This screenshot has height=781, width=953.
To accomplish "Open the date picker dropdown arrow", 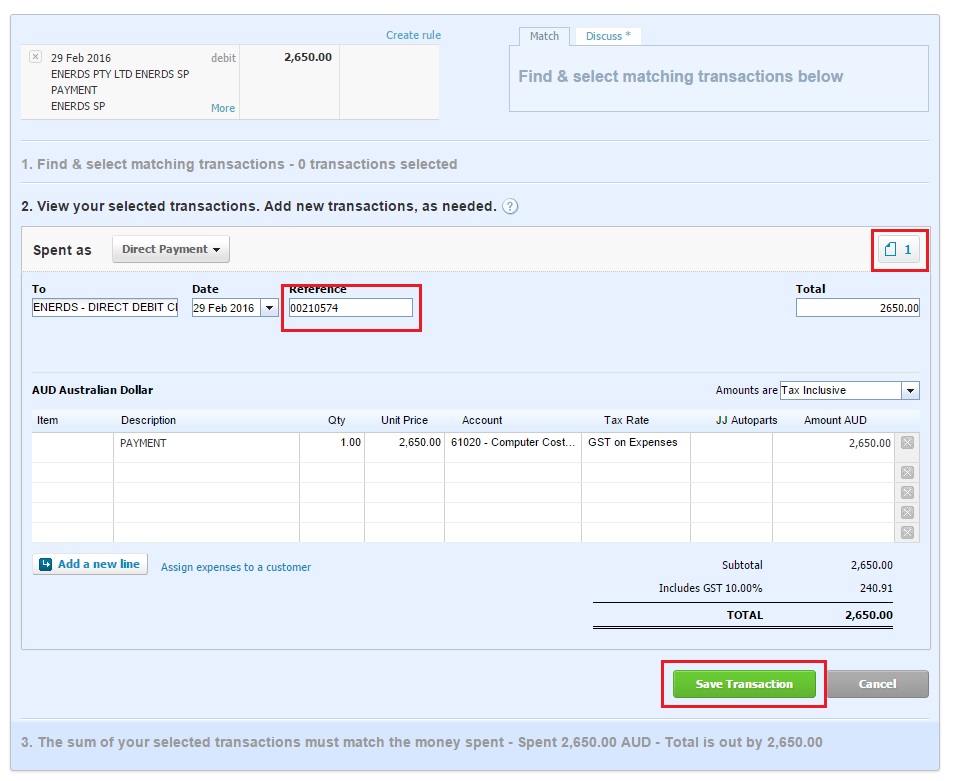I will click(x=270, y=308).
